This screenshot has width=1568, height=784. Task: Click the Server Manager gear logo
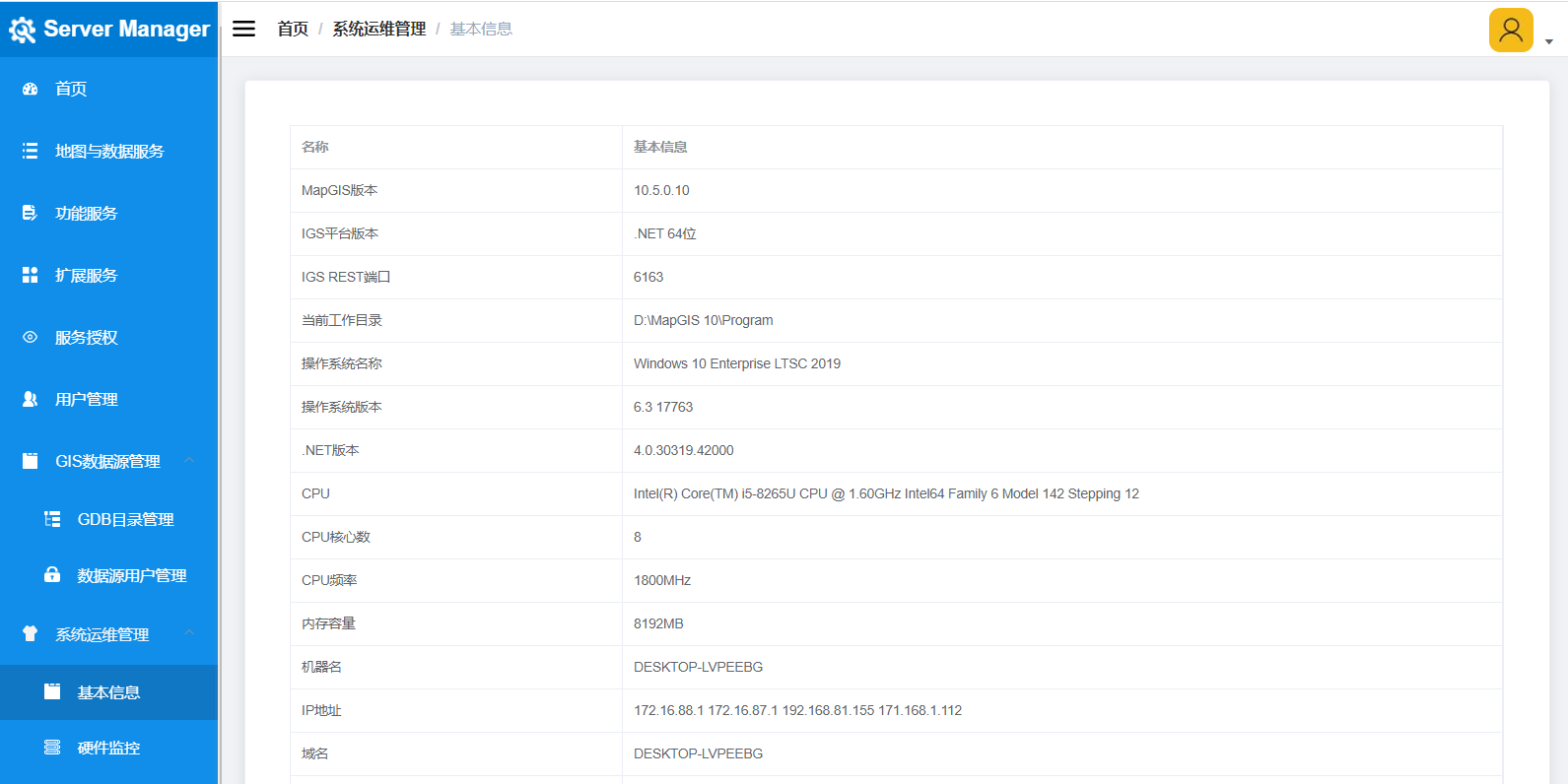22,31
